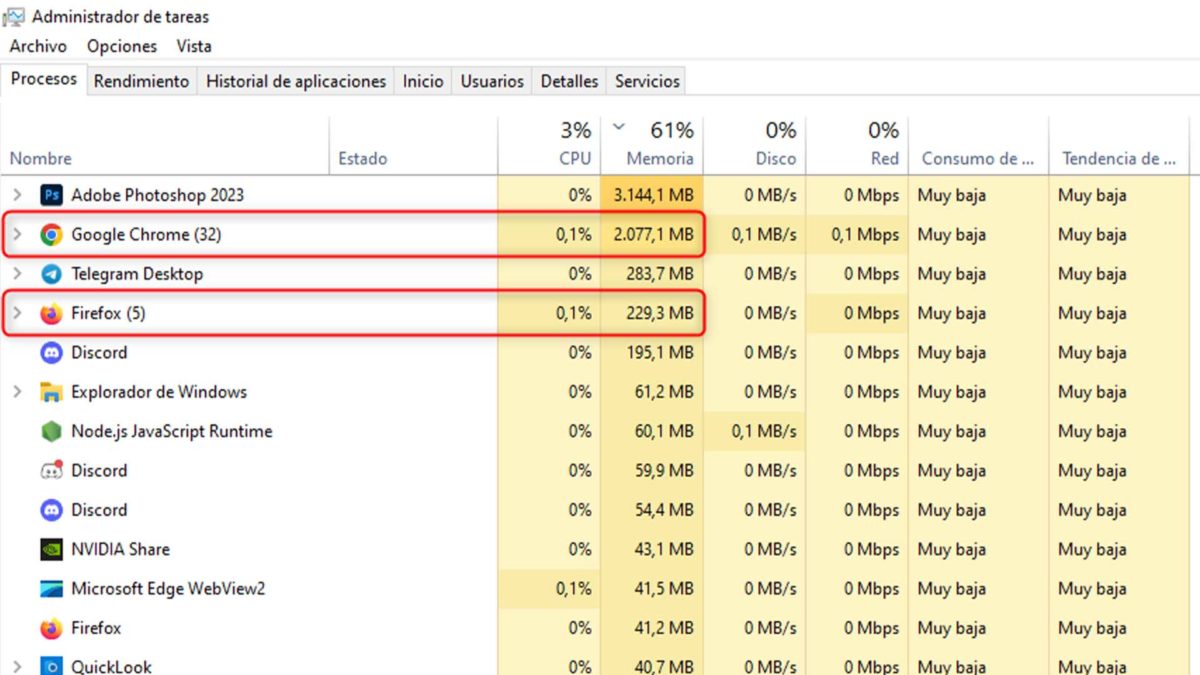Click the 2.077,1 MB memory value
This screenshot has width=1200, height=675.
tap(654, 235)
